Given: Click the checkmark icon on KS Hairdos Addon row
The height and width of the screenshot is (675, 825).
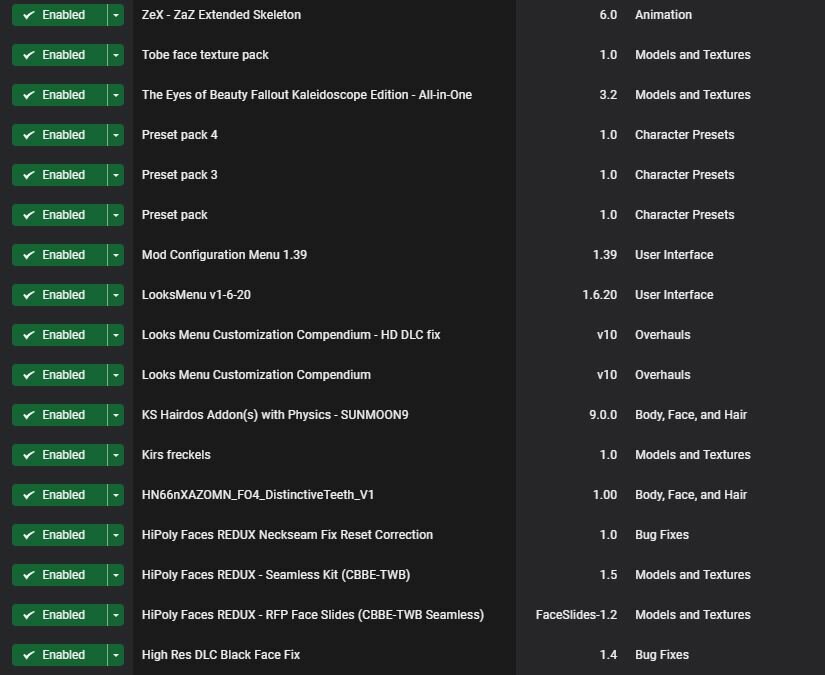Looking at the screenshot, I should pyautogui.click(x=27, y=415).
